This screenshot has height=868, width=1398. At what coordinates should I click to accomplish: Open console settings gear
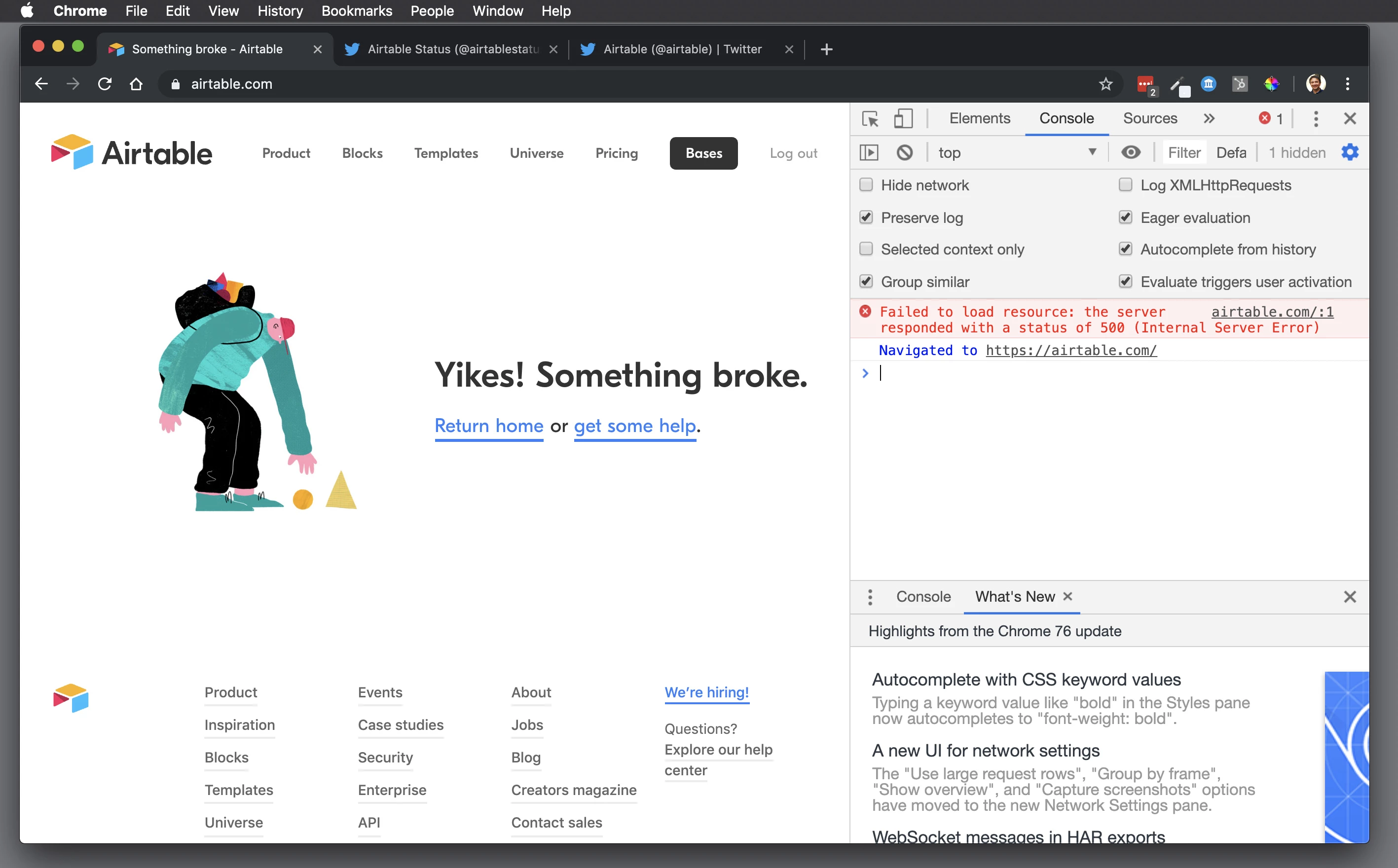[1349, 152]
